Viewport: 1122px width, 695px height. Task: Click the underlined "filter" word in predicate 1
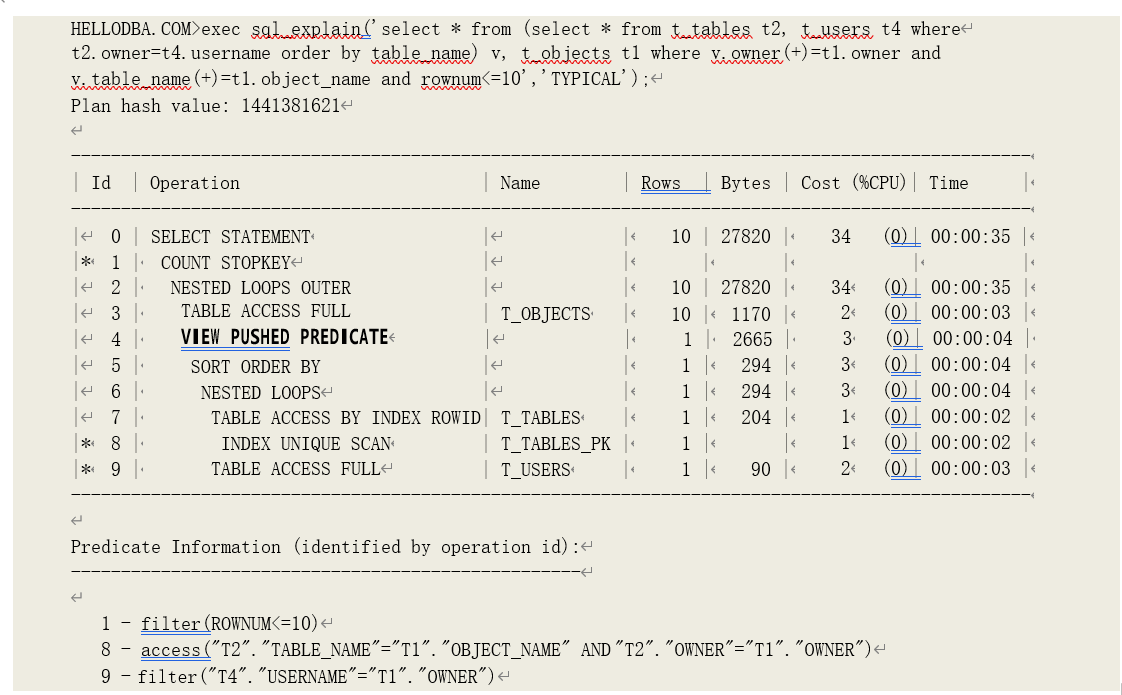coord(170,624)
